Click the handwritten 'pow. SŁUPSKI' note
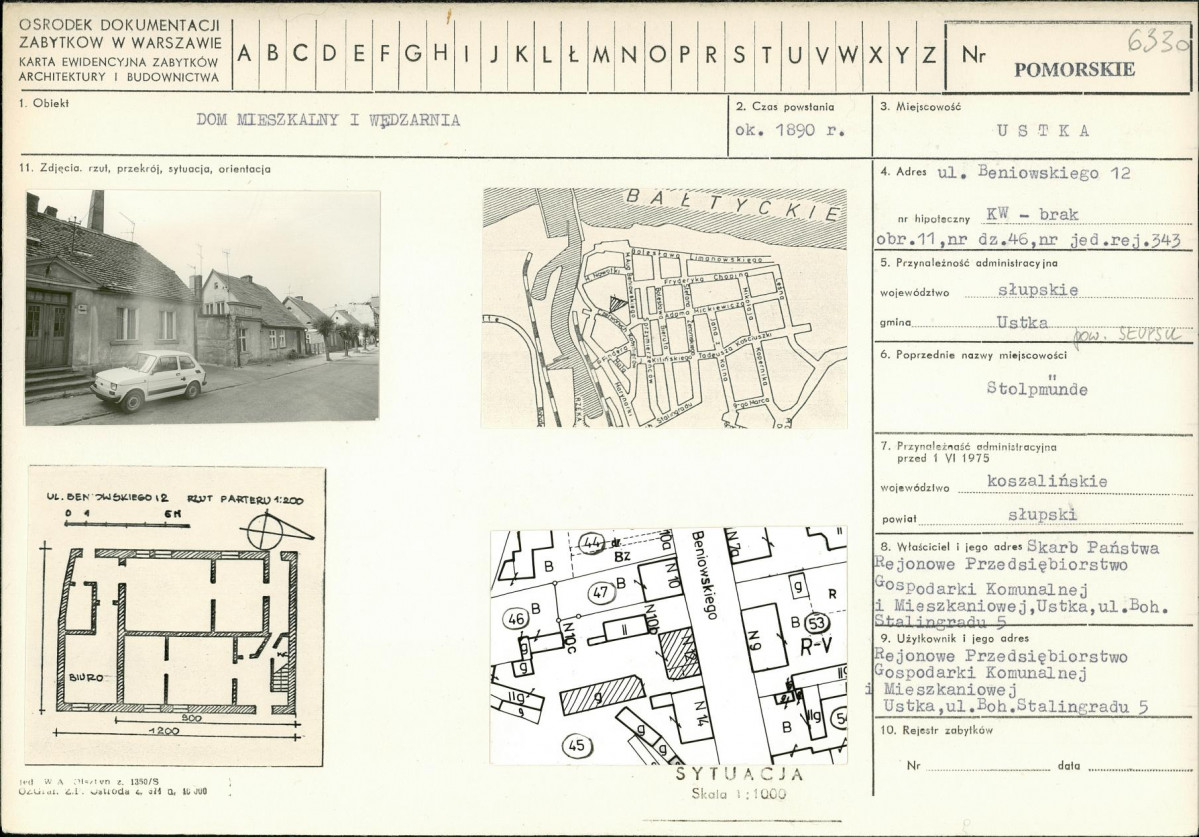1199x837 pixels. pyautogui.click(x=1126, y=335)
